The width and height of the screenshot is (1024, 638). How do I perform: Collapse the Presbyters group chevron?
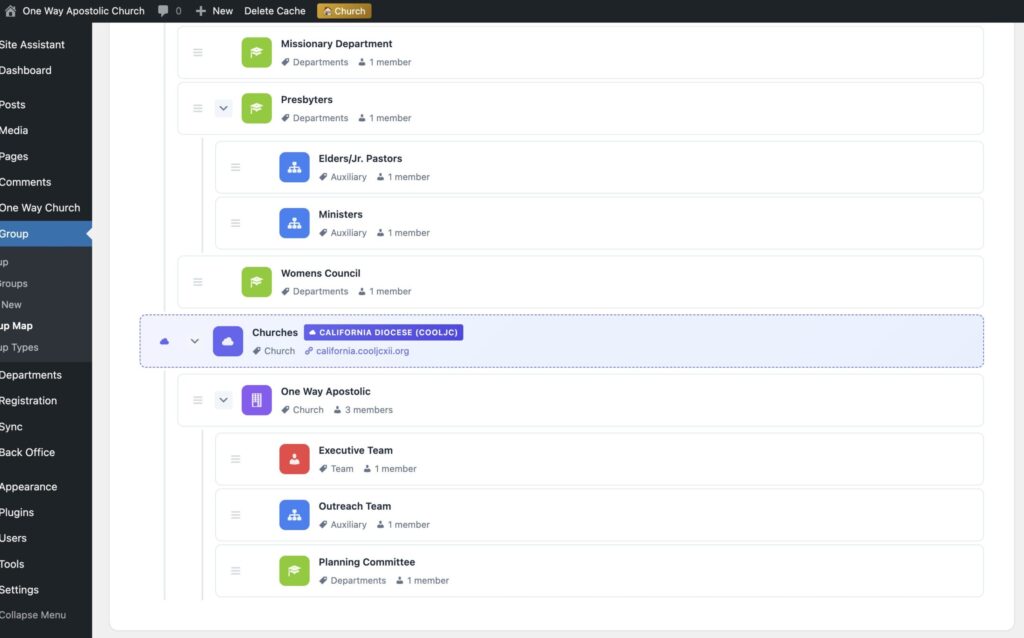pos(223,108)
